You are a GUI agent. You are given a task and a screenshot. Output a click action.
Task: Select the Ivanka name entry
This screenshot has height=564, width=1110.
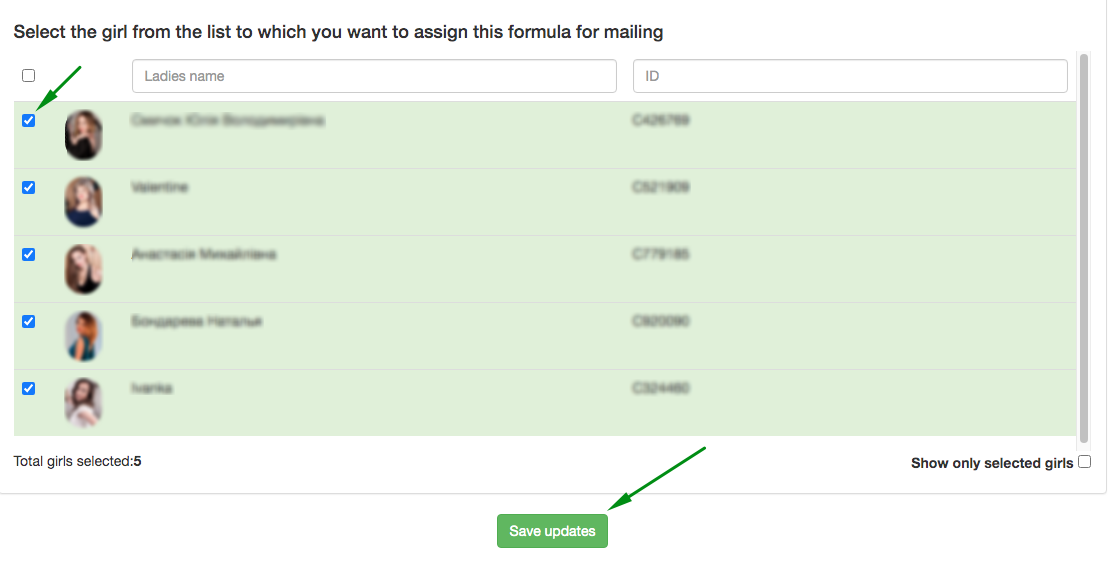[x=151, y=388]
